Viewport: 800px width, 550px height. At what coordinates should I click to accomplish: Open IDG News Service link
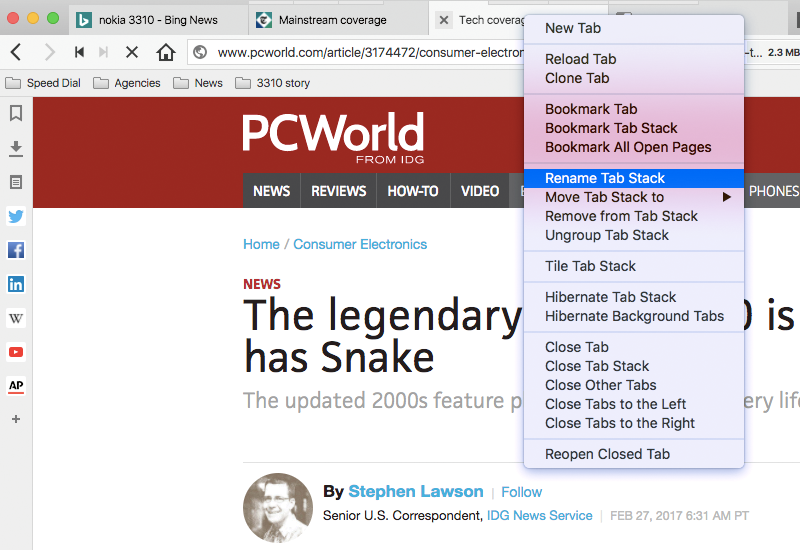coord(539,516)
